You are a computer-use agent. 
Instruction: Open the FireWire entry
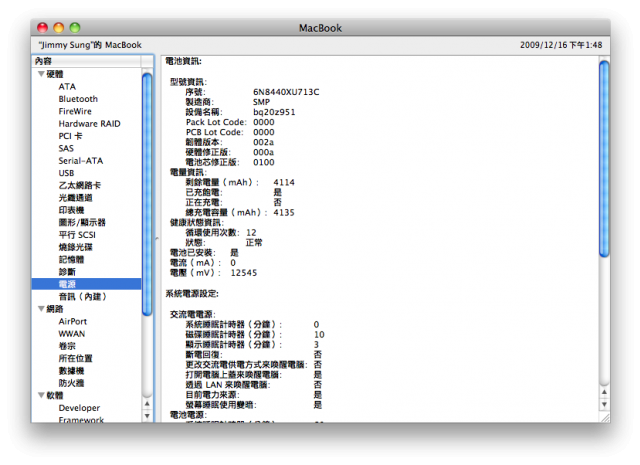pyautogui.click(x=75, y=111)
